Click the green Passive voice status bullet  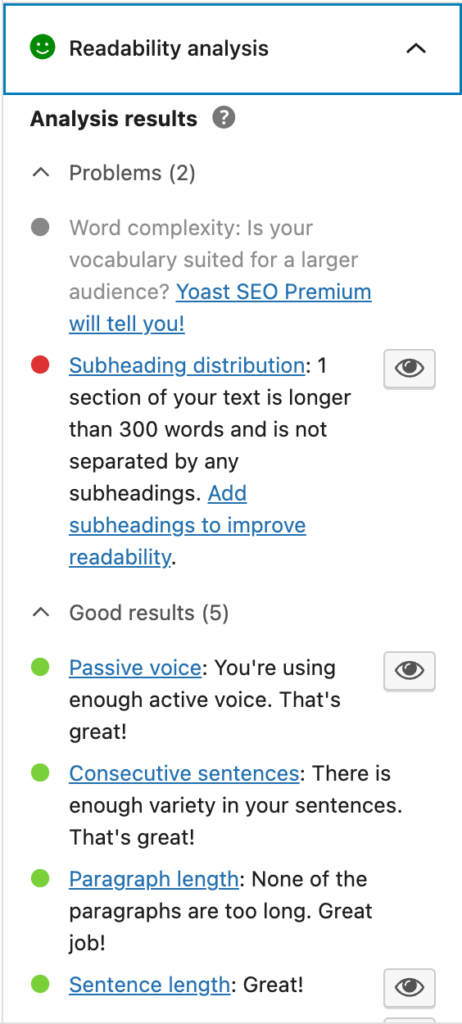click(41, 667)
